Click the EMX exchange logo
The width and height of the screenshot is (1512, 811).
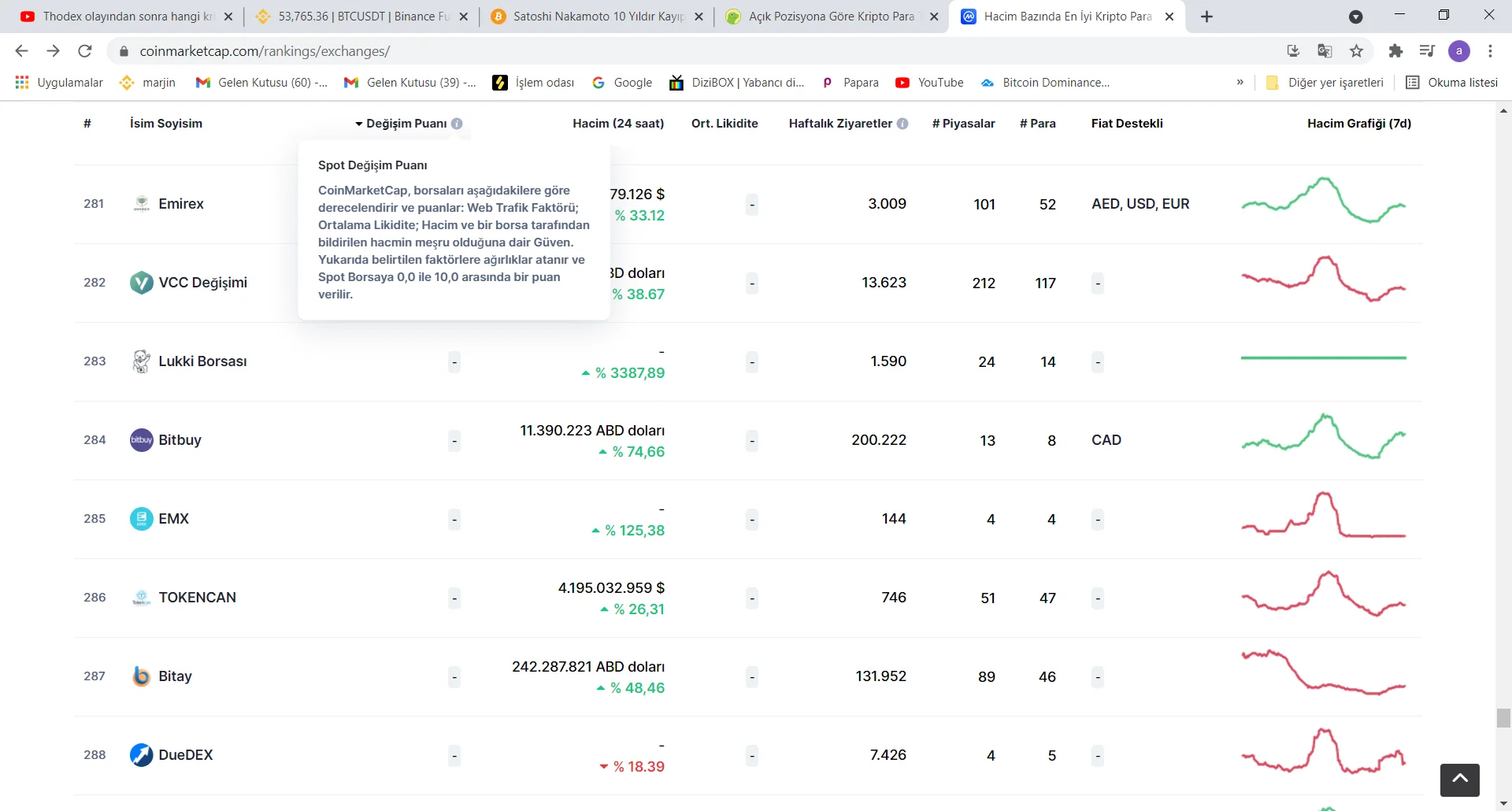tap(142, 519)
